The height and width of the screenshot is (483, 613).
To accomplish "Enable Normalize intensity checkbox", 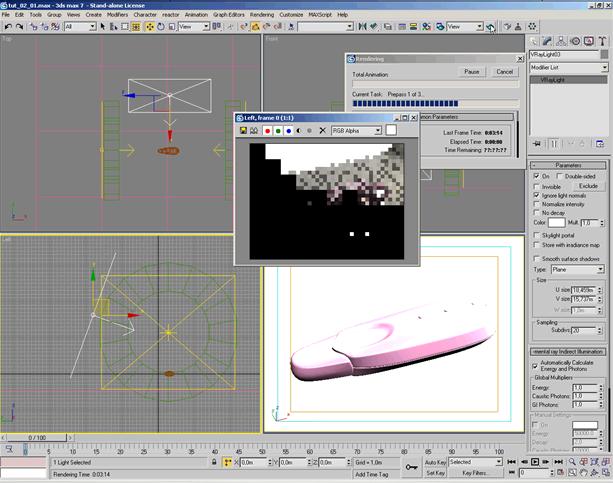I will pos(536,204).
